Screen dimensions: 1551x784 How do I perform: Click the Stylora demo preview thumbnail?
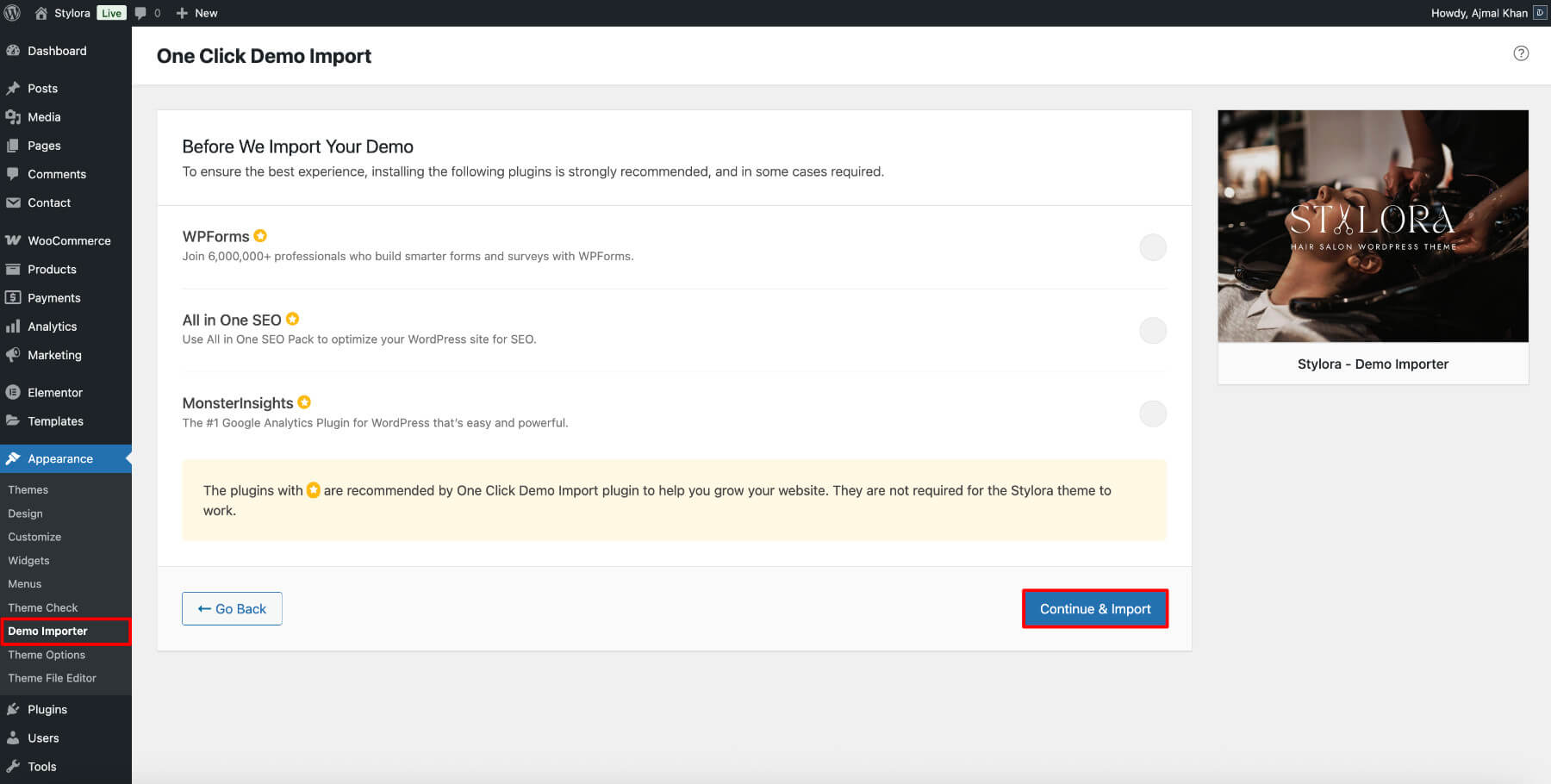click(x=1373, y=226)
